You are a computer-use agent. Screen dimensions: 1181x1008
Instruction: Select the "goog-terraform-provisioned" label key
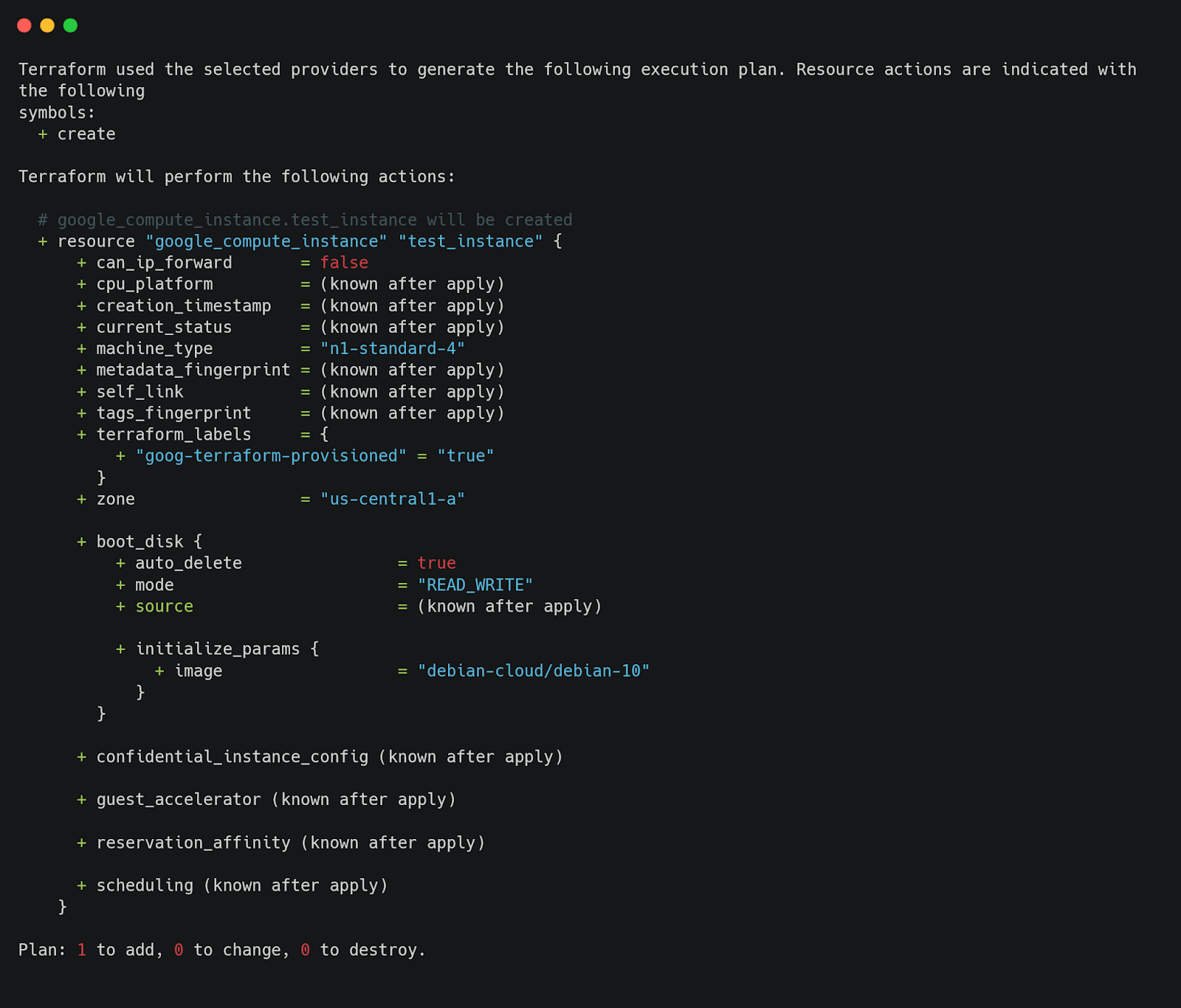point(271,456)
